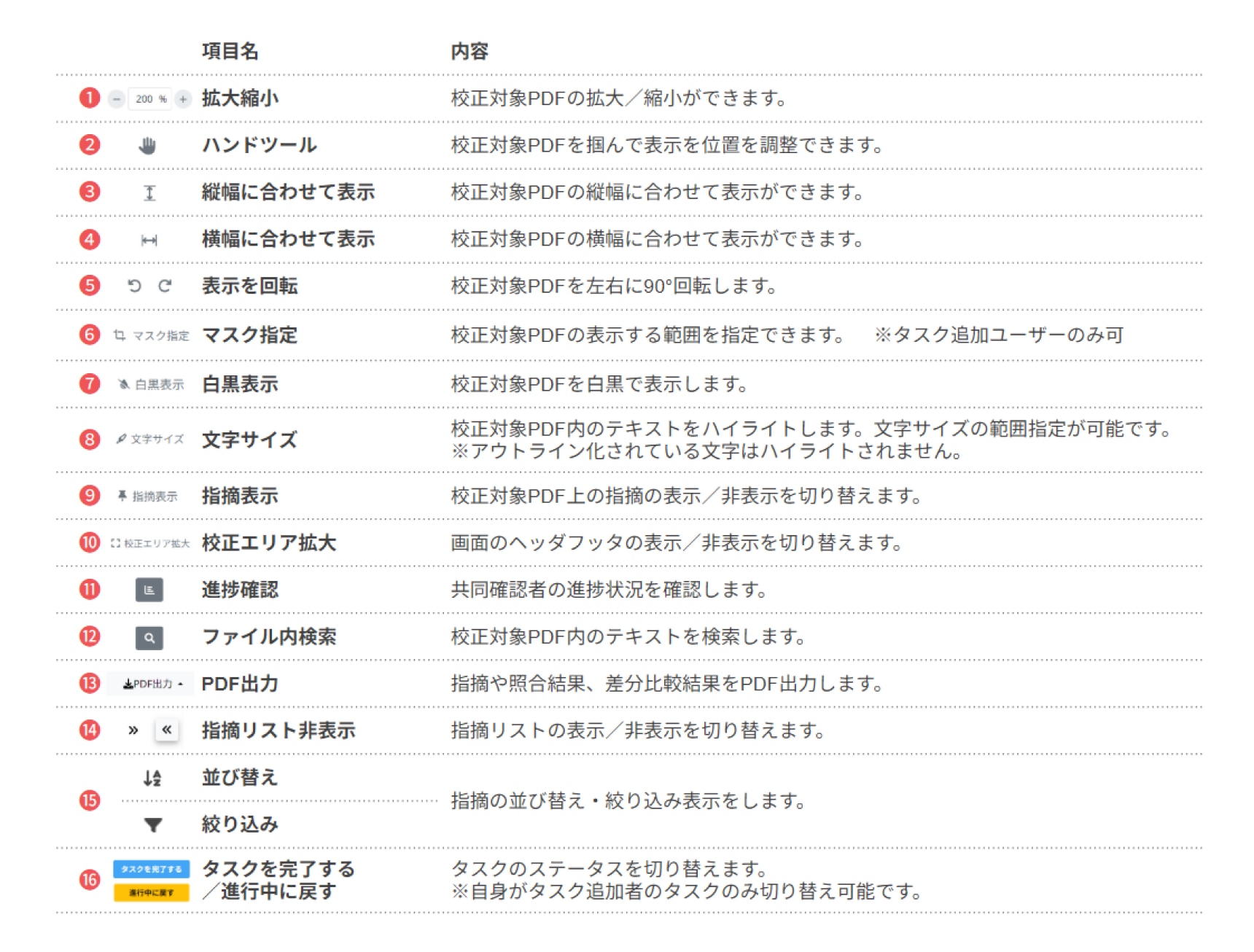Viewport: 1254px width, 952px height.
Task: Click the fit-to-height icon
Action: (149, 193)
